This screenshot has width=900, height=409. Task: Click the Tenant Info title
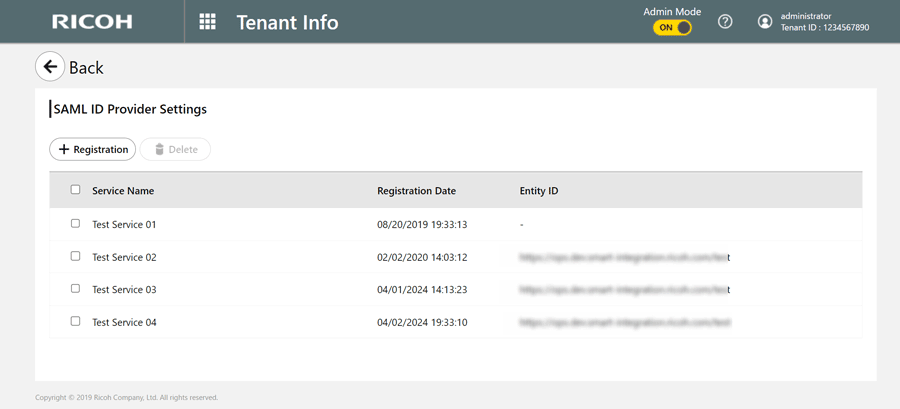287,22
